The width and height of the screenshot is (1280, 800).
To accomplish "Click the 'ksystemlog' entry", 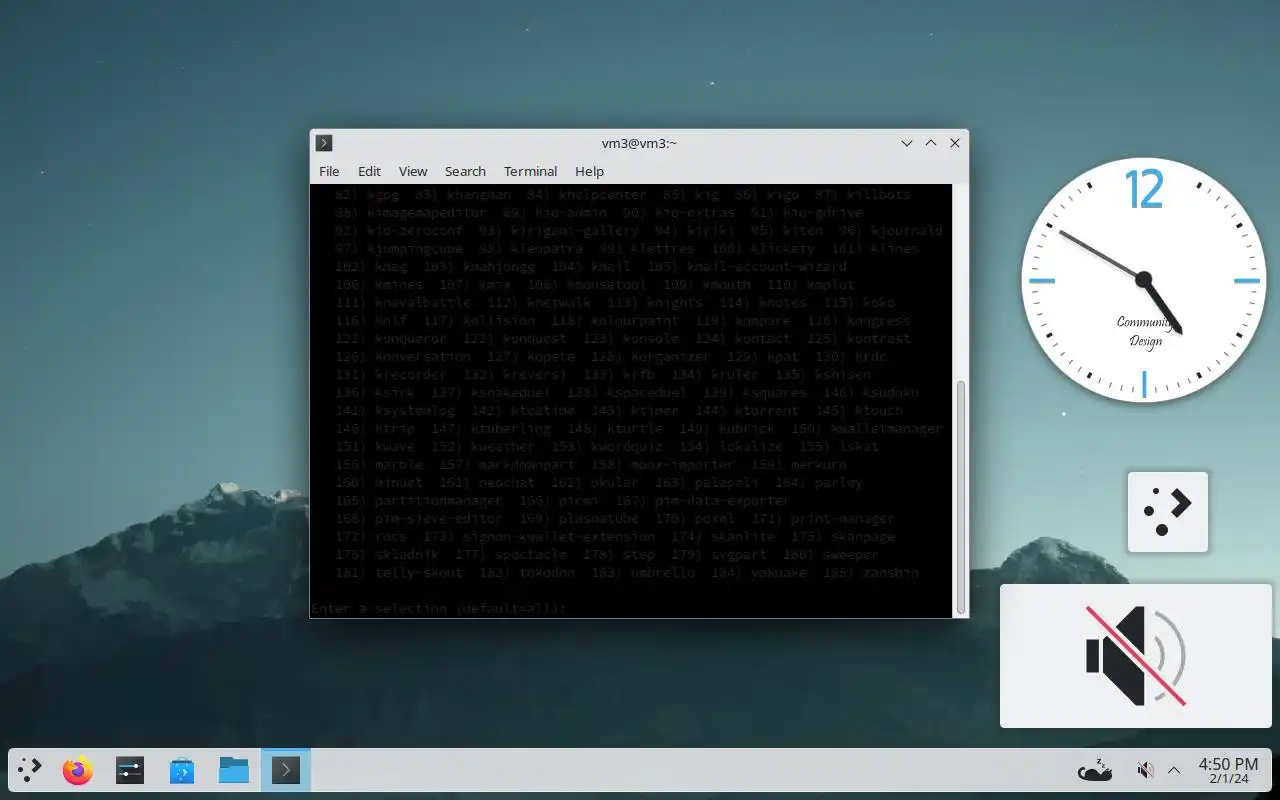I will (x=414, y=410).
